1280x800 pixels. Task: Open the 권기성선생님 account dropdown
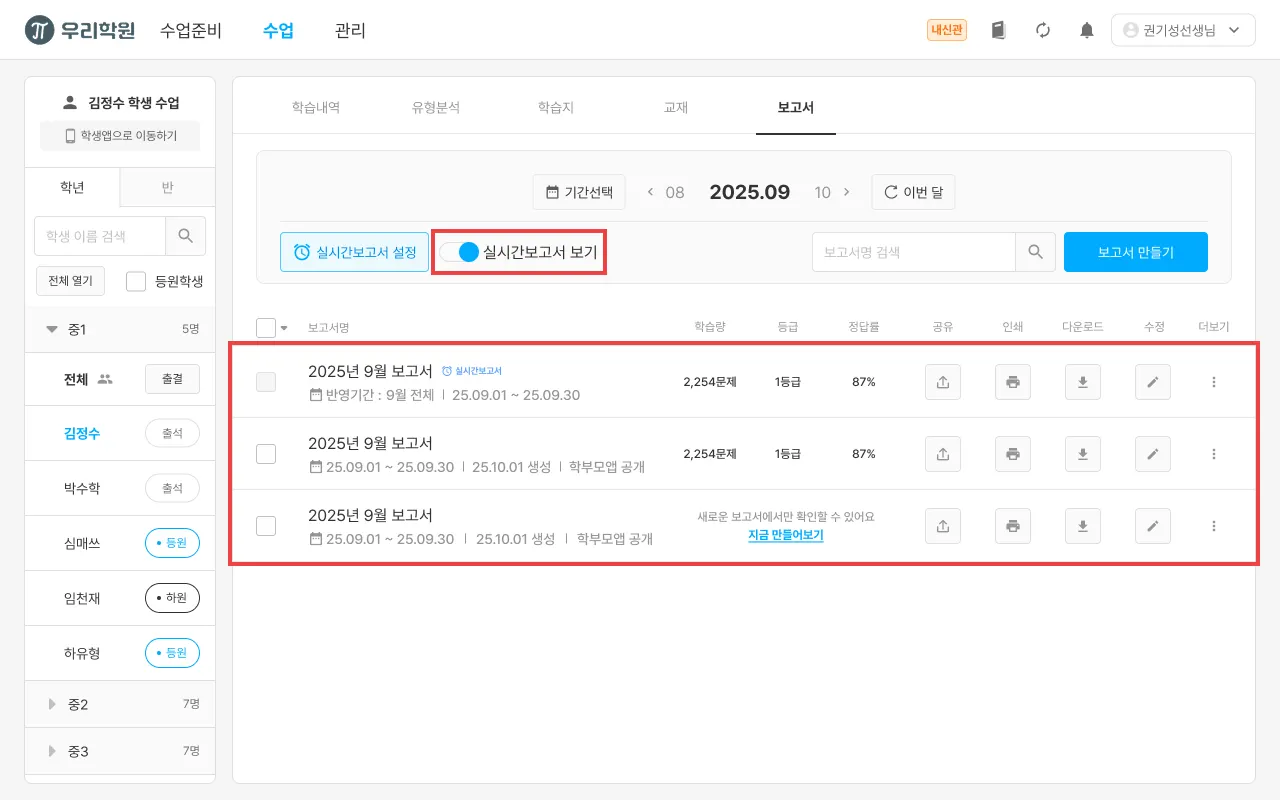click(1183, 30)
